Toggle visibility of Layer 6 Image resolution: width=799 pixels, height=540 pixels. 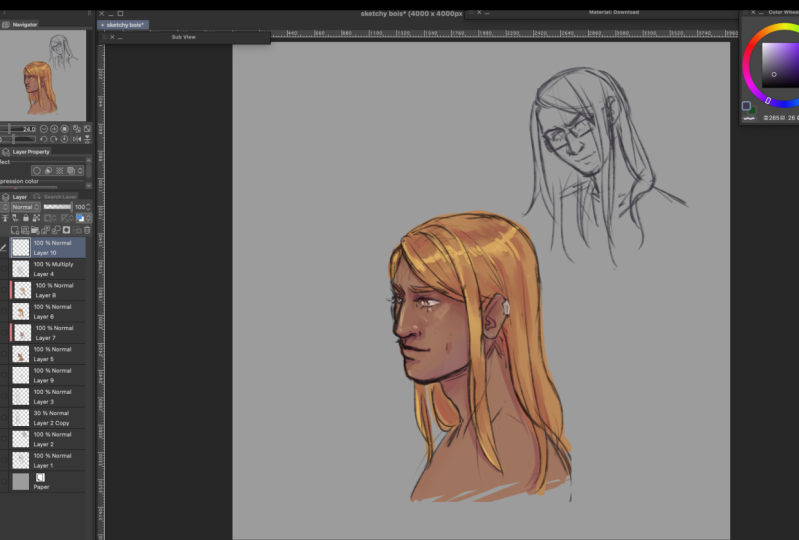tap(4, 311)
